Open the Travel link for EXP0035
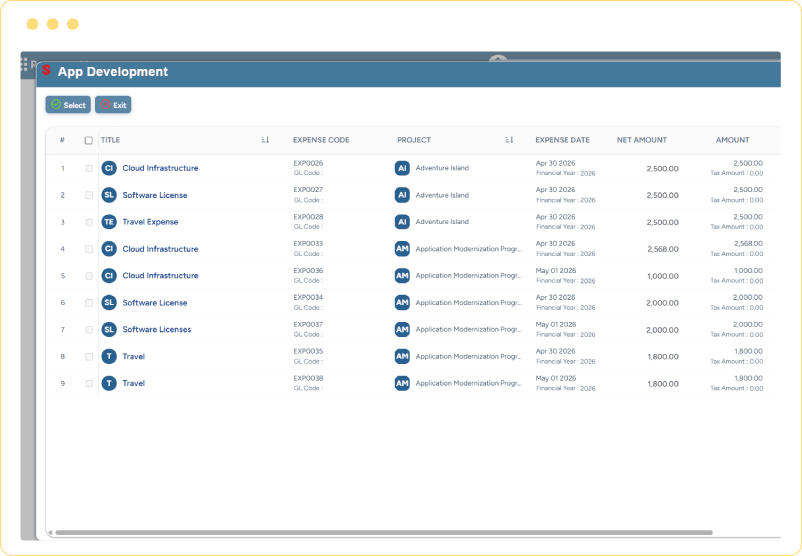 [x=133, y=357]
